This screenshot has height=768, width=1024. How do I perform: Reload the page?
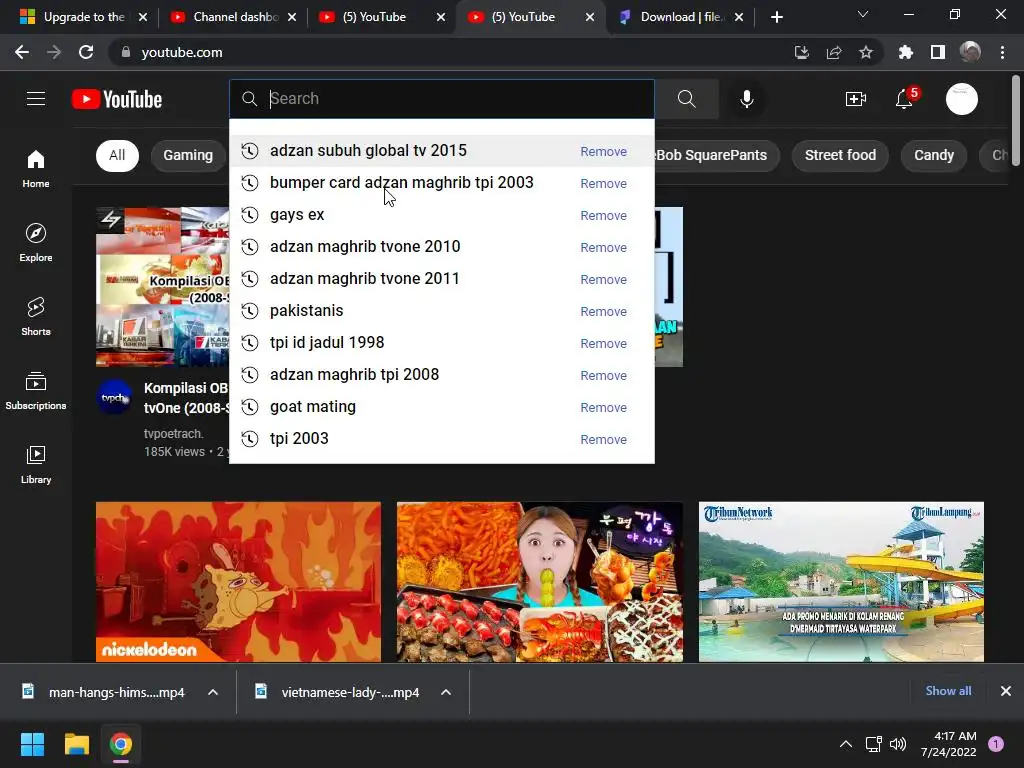click(x=86, y=52)
